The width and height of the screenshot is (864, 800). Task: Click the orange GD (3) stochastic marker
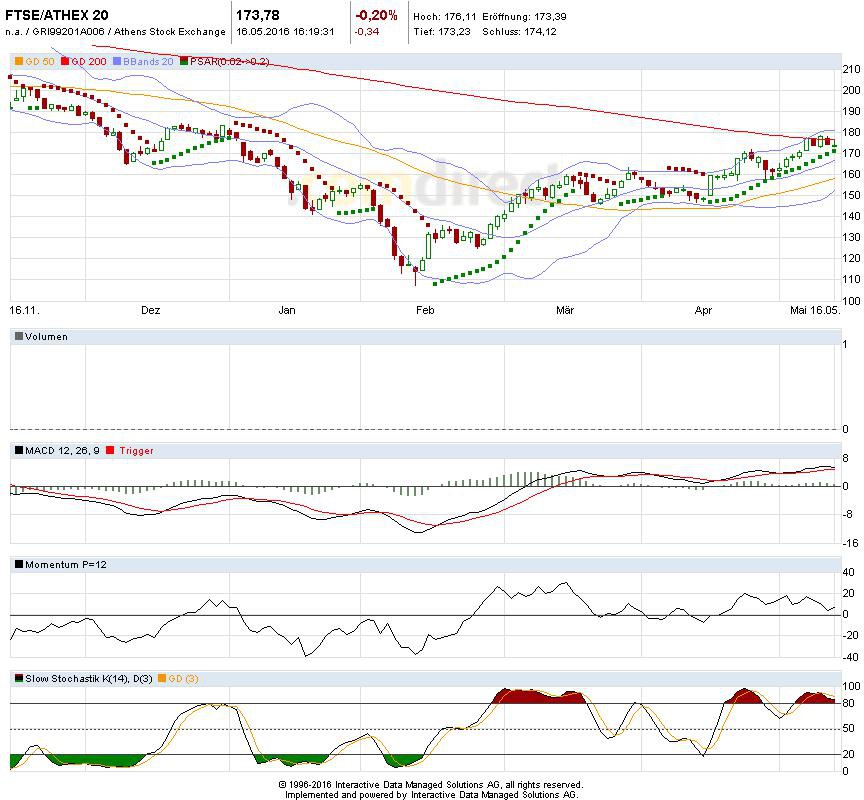(x=163, y=679)
